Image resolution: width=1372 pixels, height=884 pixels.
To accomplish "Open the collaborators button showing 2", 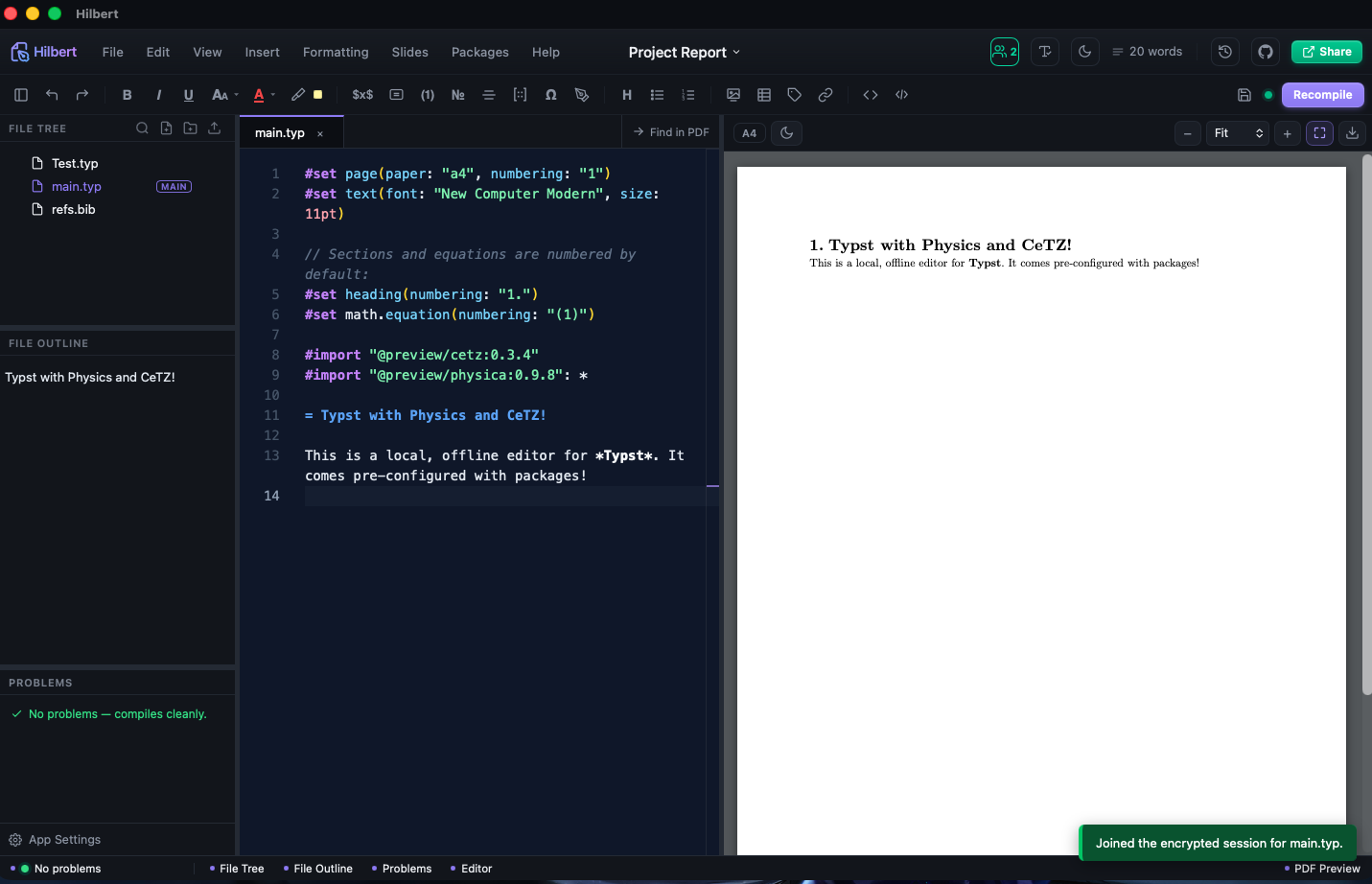I will (1005, 52).
